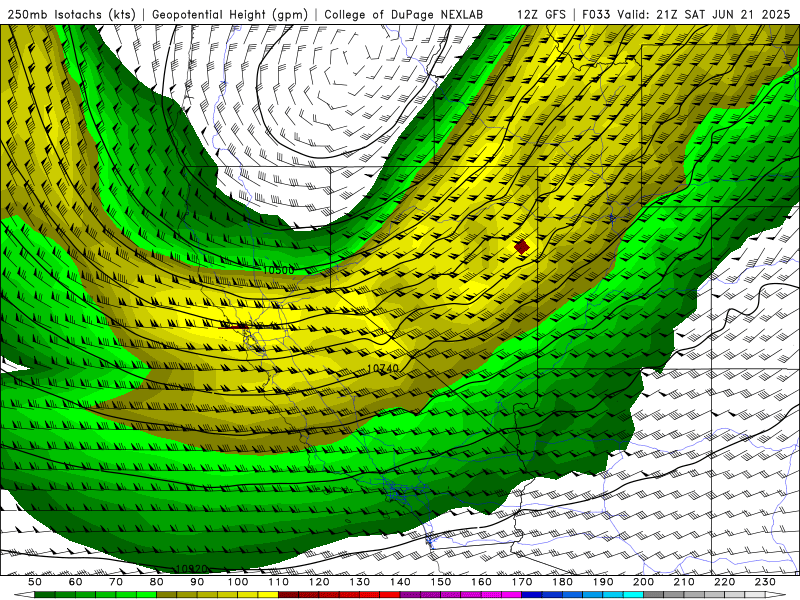Click the 210 value on the color scale
Viewport: 800px width, 600px height.
(x=684, y=582)
